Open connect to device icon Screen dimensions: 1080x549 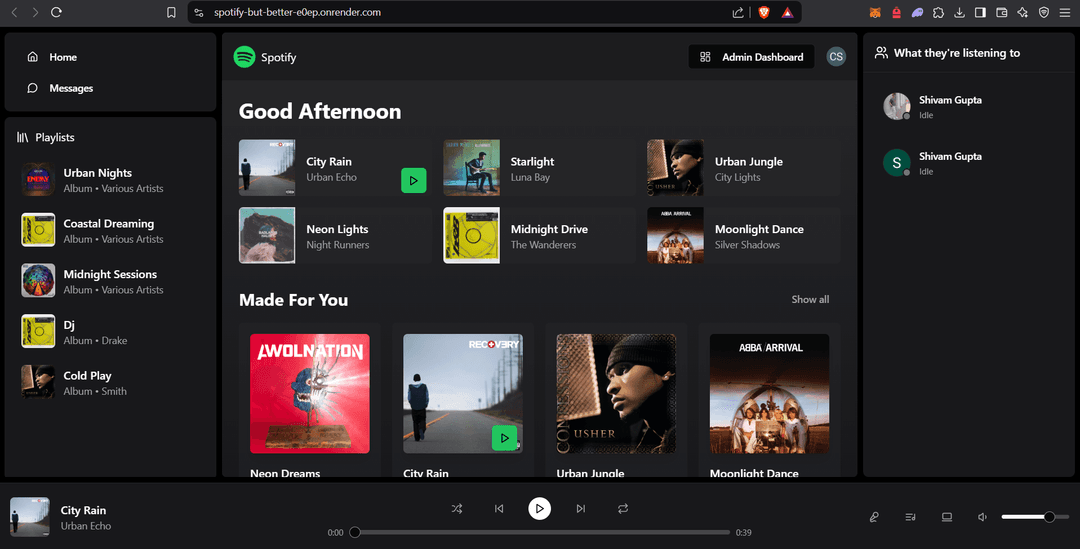coord(947,517)
